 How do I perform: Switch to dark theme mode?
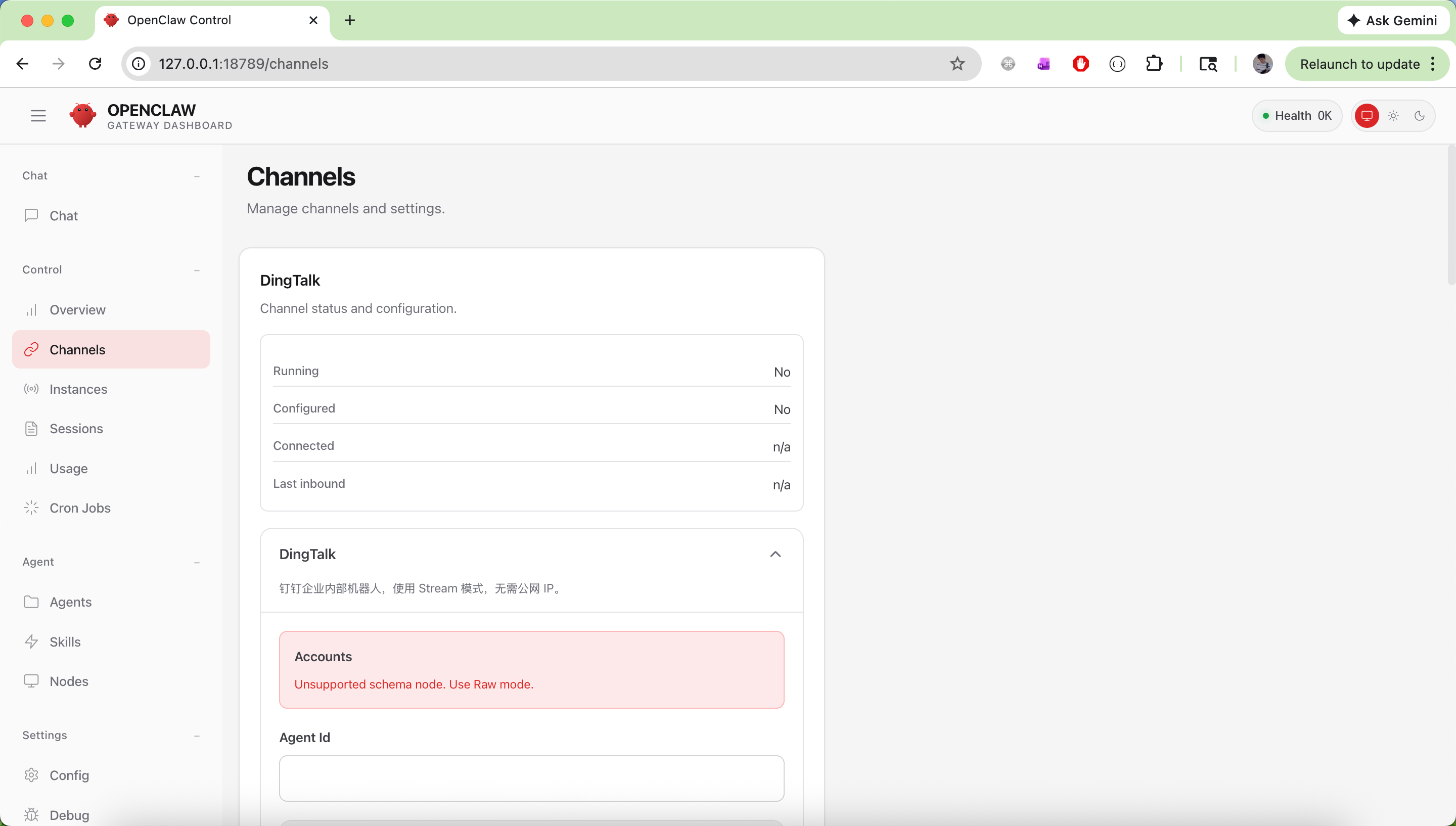(x=1419, y=116)
